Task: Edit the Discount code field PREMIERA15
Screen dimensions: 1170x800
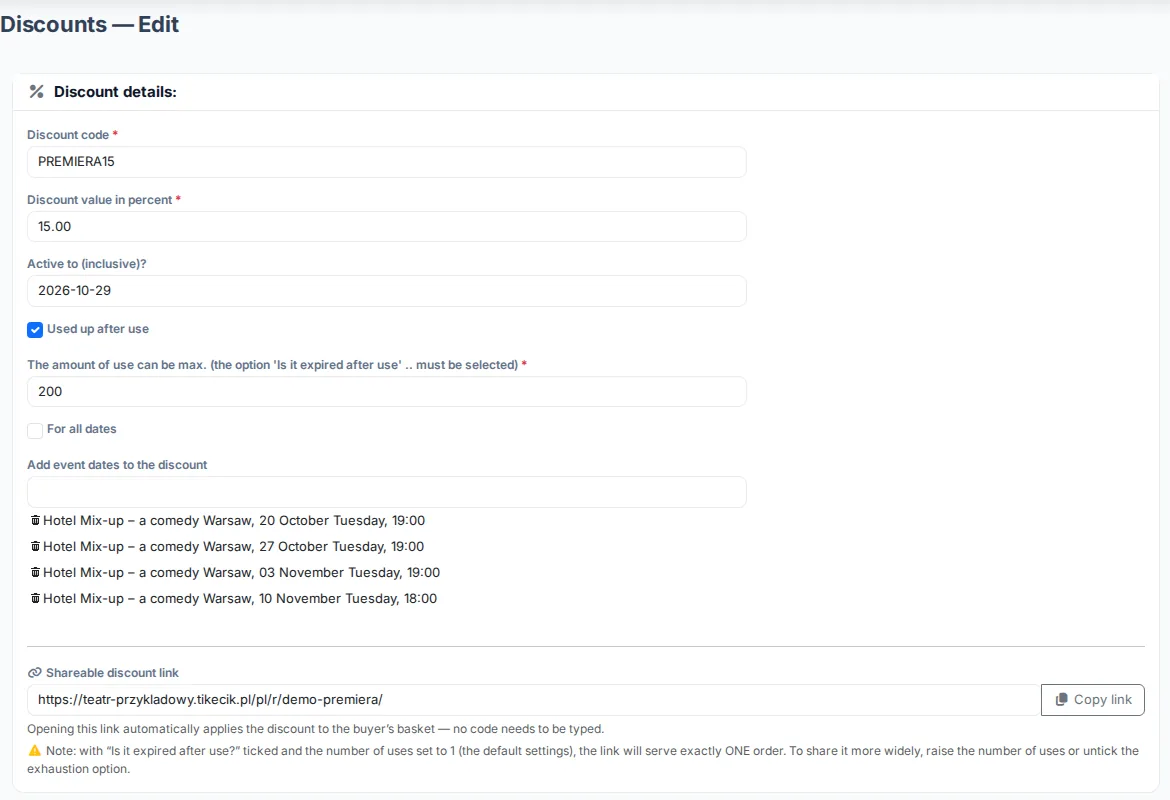Action: [x=387, y=162]
